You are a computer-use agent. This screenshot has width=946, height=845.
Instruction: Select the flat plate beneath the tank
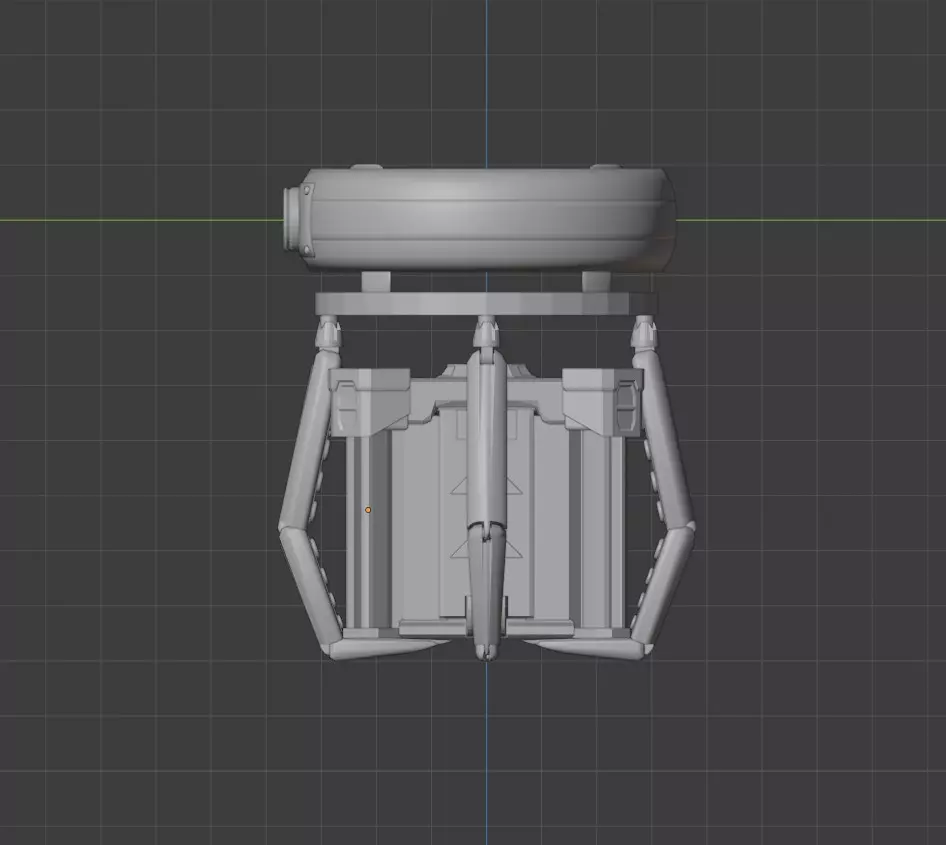[x=486, y=303]
